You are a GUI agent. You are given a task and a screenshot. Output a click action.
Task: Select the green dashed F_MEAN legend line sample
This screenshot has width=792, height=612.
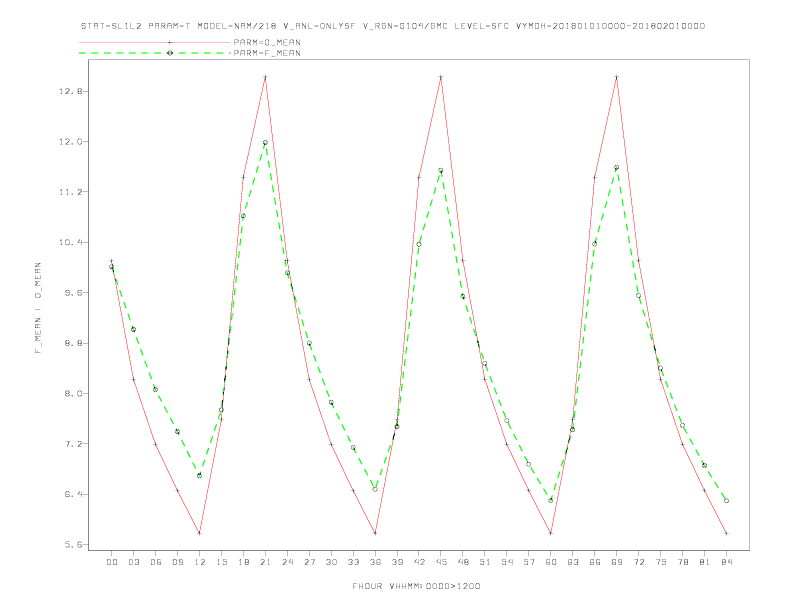[155, 53]
